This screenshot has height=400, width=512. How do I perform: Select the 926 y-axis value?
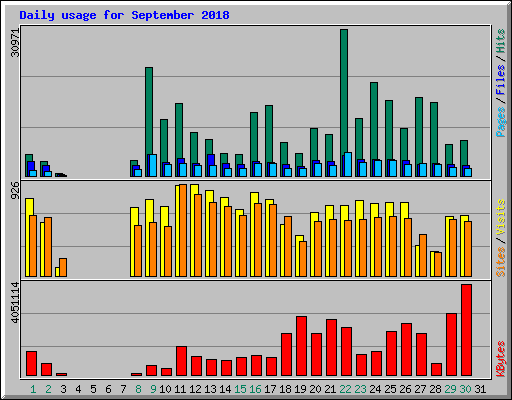point(15,191)
